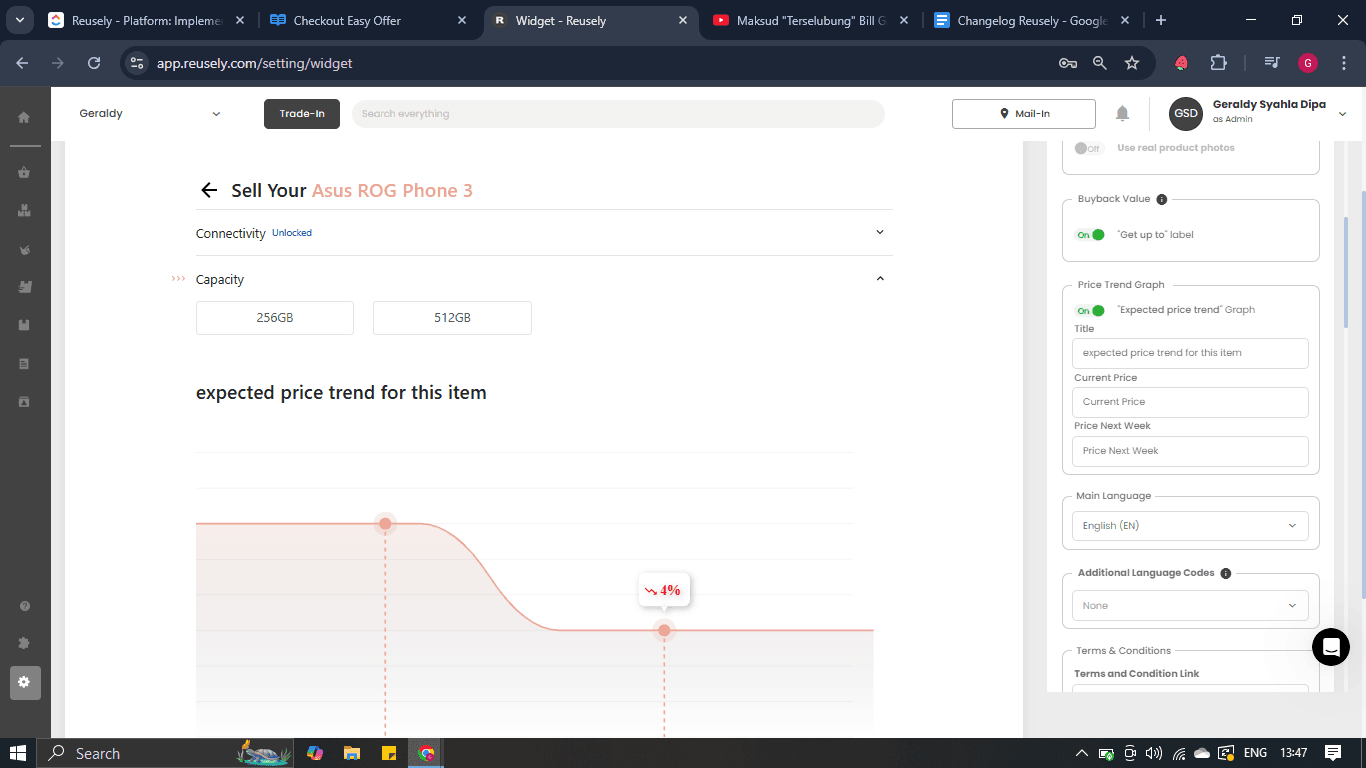Viewport: 1366px width, 768px height.
Task: Open the Chrome Extensions puzzle icon
Action: point(1218,62)
